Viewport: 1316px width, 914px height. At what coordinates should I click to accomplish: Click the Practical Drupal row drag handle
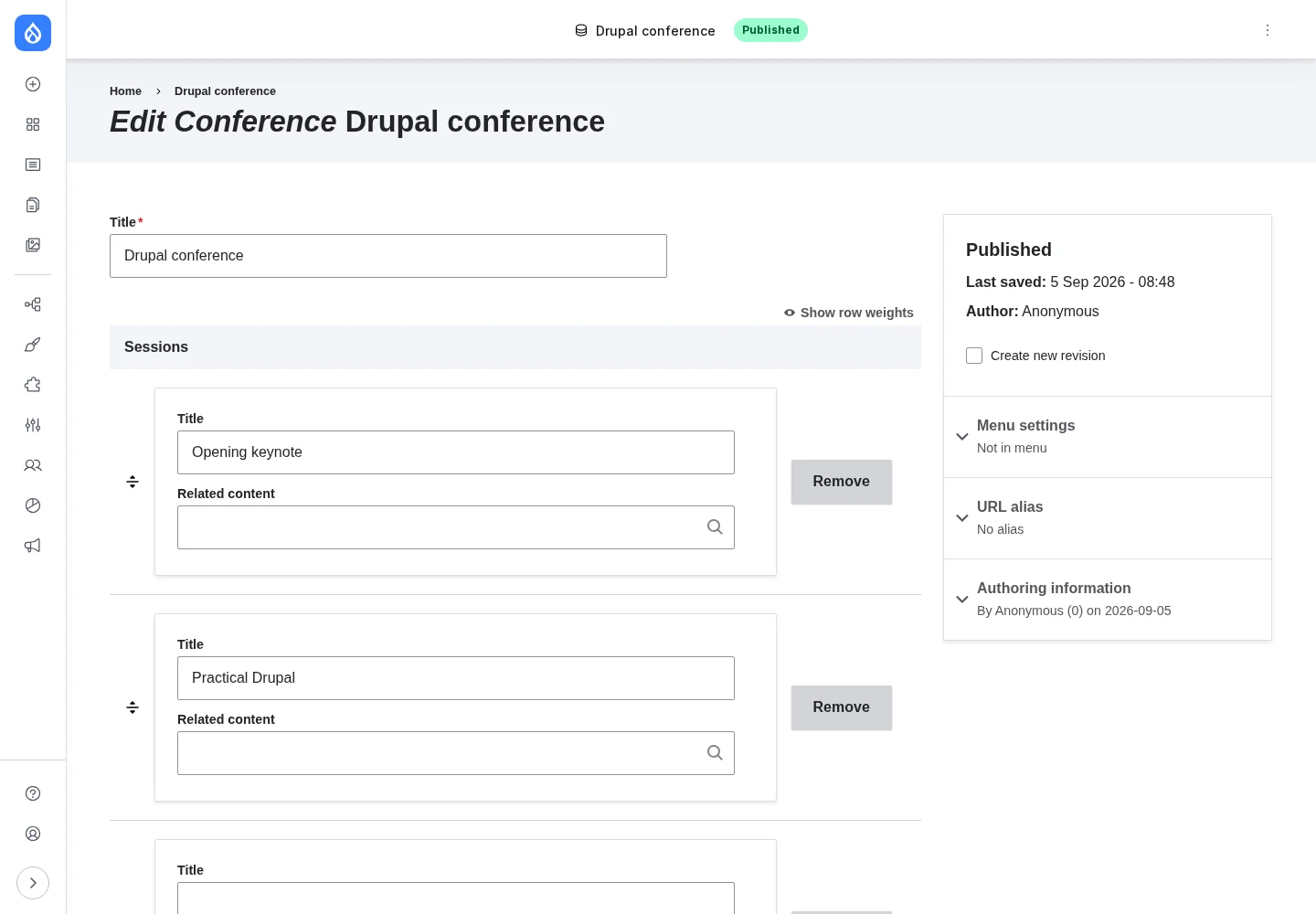coord(133,707)
